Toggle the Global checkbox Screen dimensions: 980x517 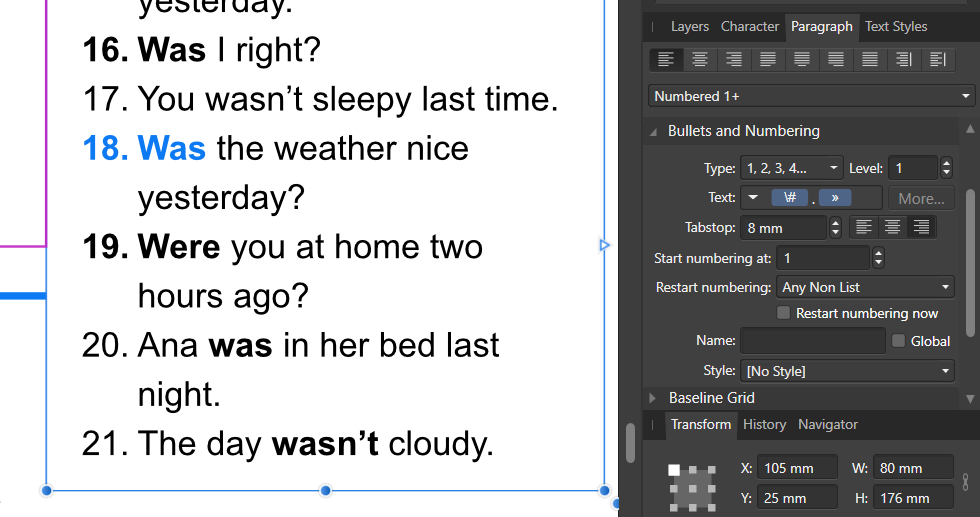[898, 341]
